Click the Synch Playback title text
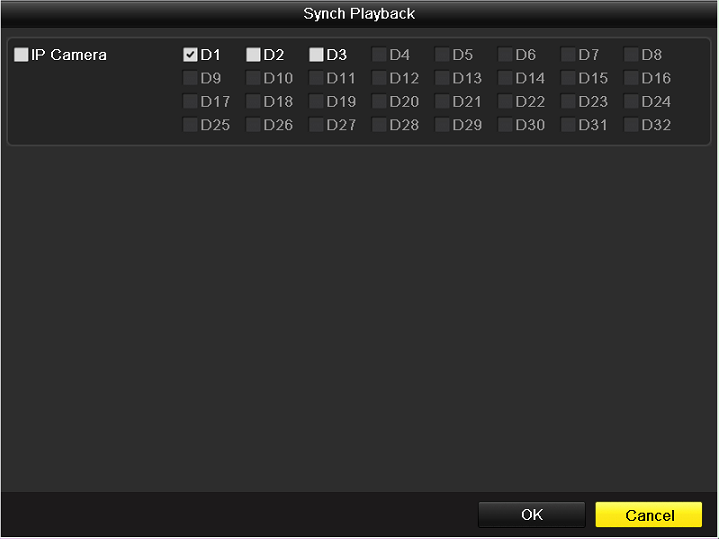Viewport: 719px width, 539px height. click(359, 14)
